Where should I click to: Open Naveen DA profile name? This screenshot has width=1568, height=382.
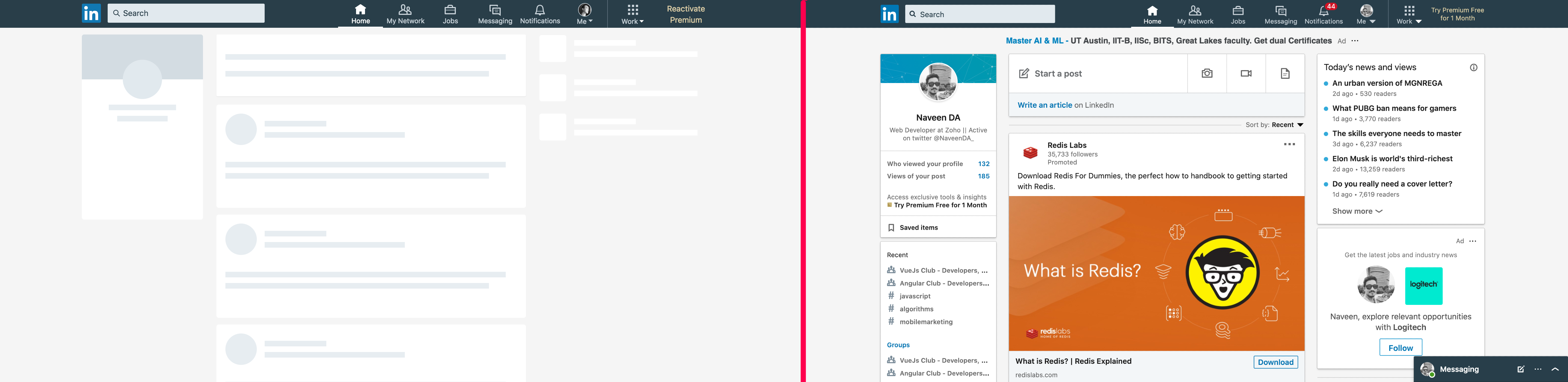click(938, 118)
